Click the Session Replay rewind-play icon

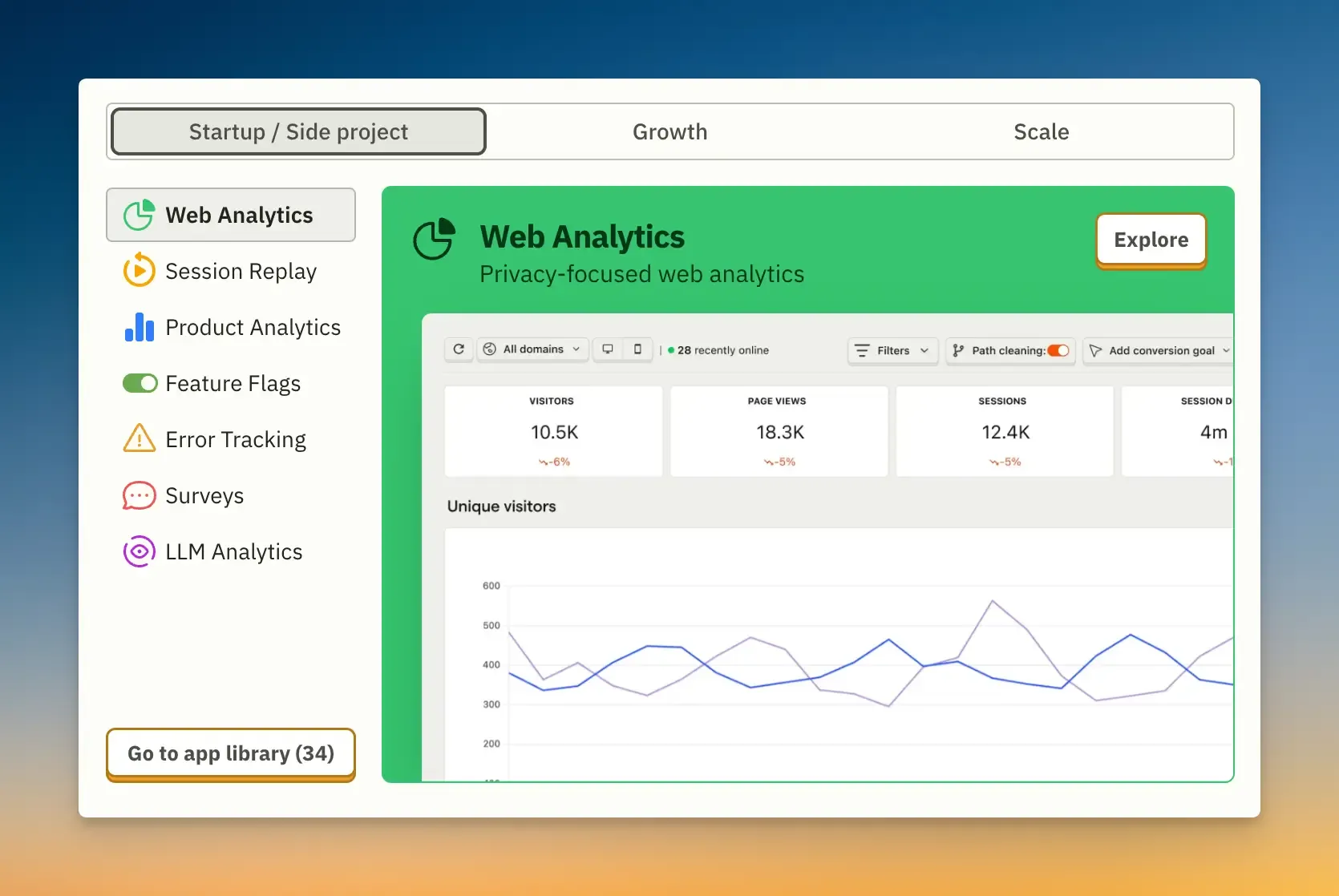pyautogui.click(x=139, y=271)
